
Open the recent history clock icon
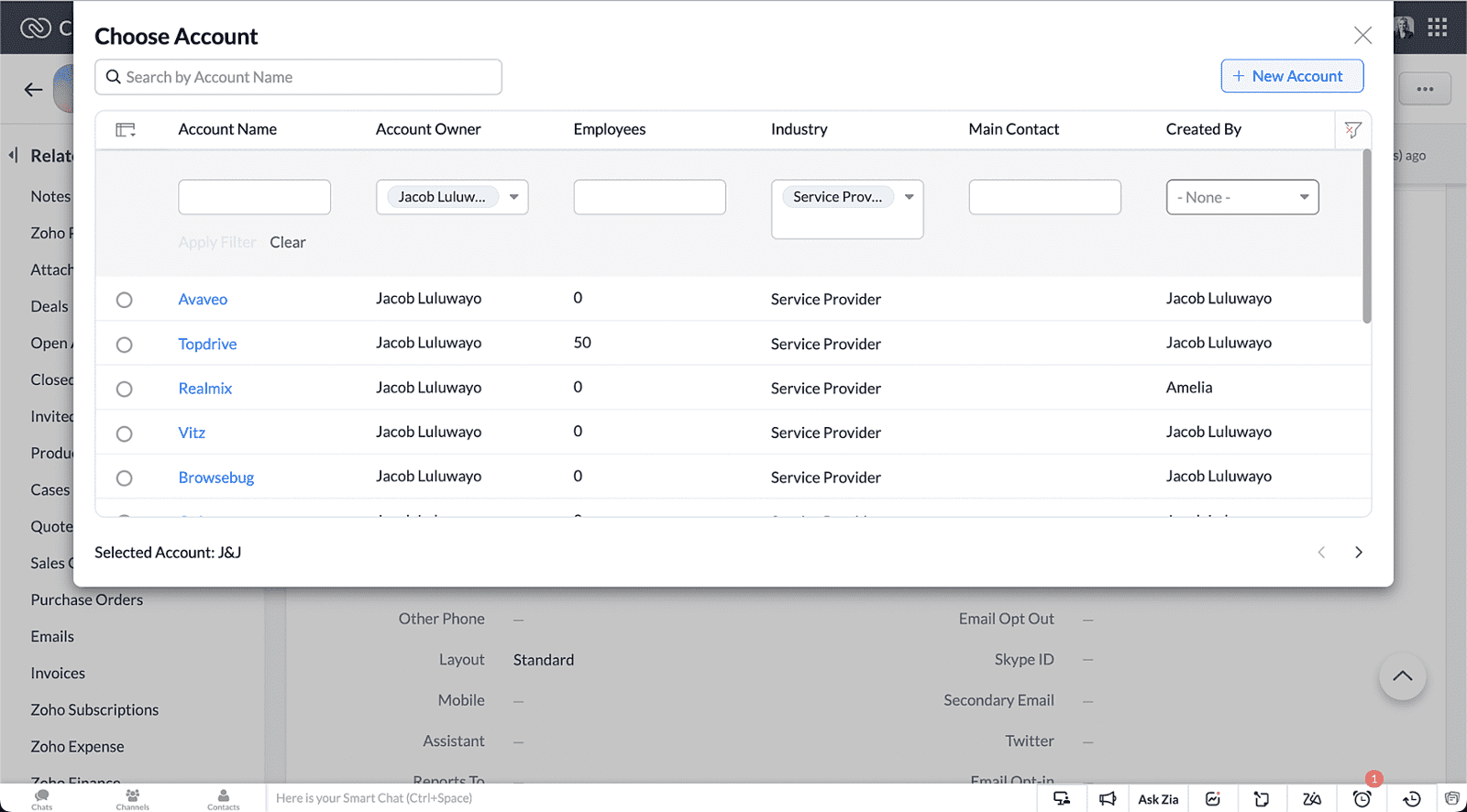point(1412,798)
